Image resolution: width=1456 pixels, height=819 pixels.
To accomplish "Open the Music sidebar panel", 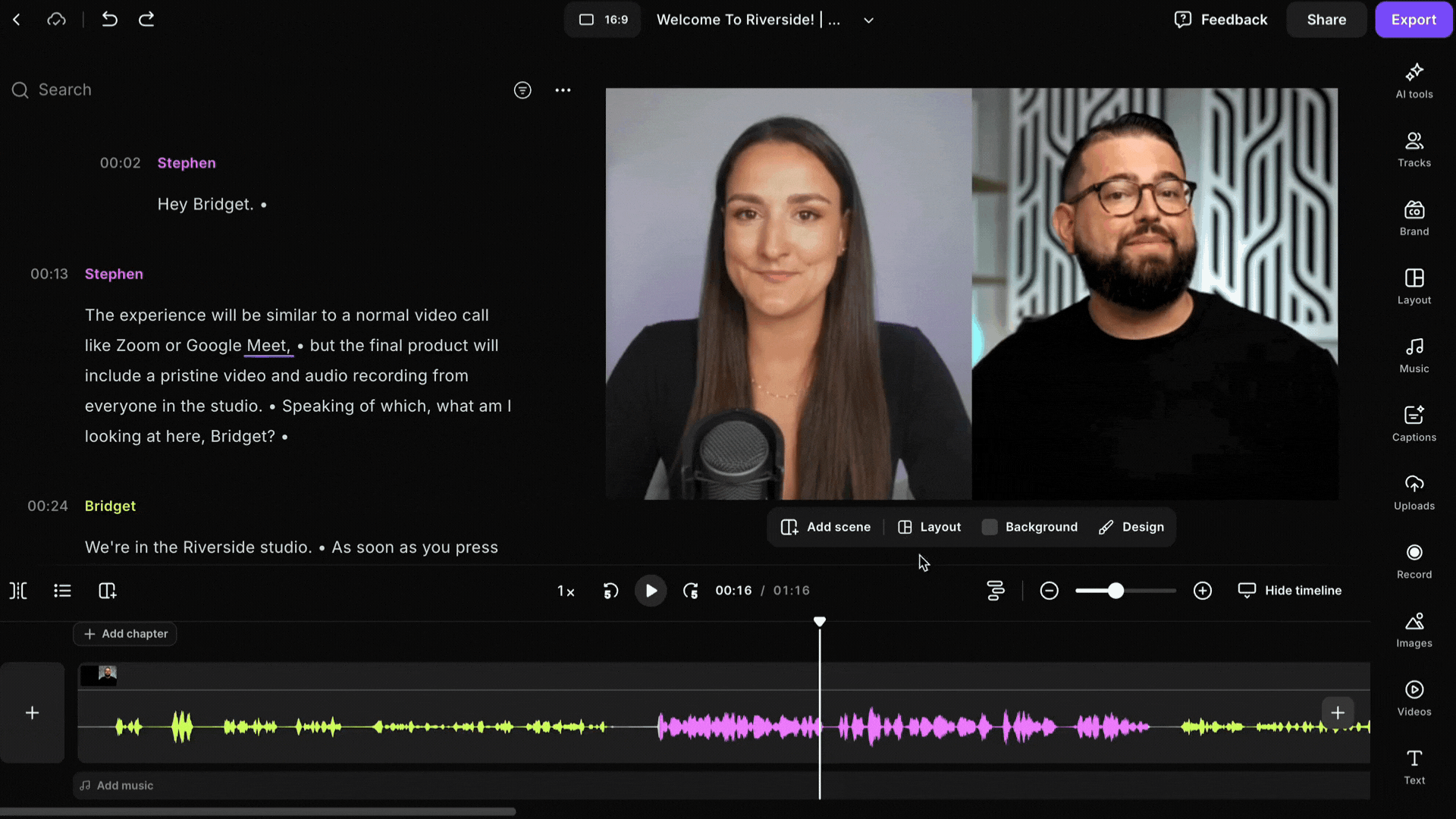I will (1414, 355).
